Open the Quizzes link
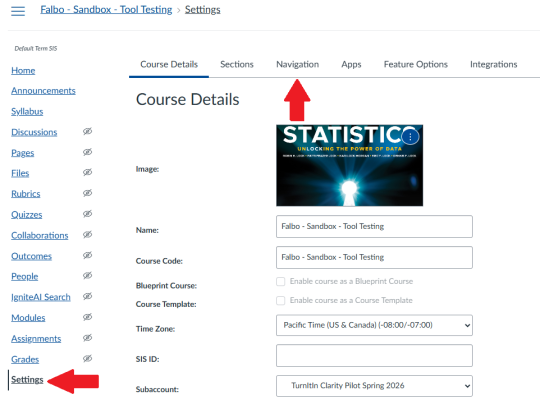 click(x=27, y=215)
